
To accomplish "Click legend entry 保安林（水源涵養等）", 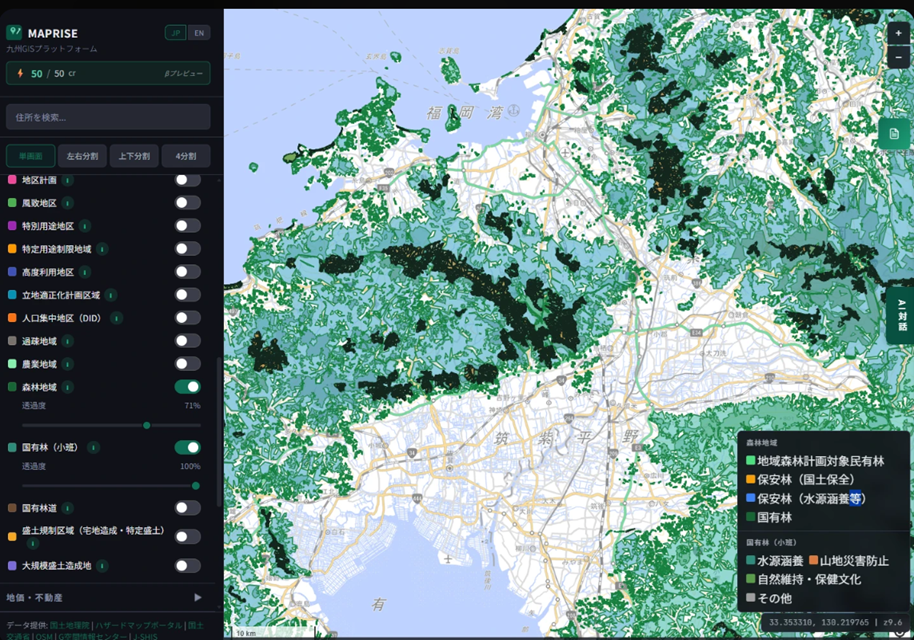I will coord(806,498).
